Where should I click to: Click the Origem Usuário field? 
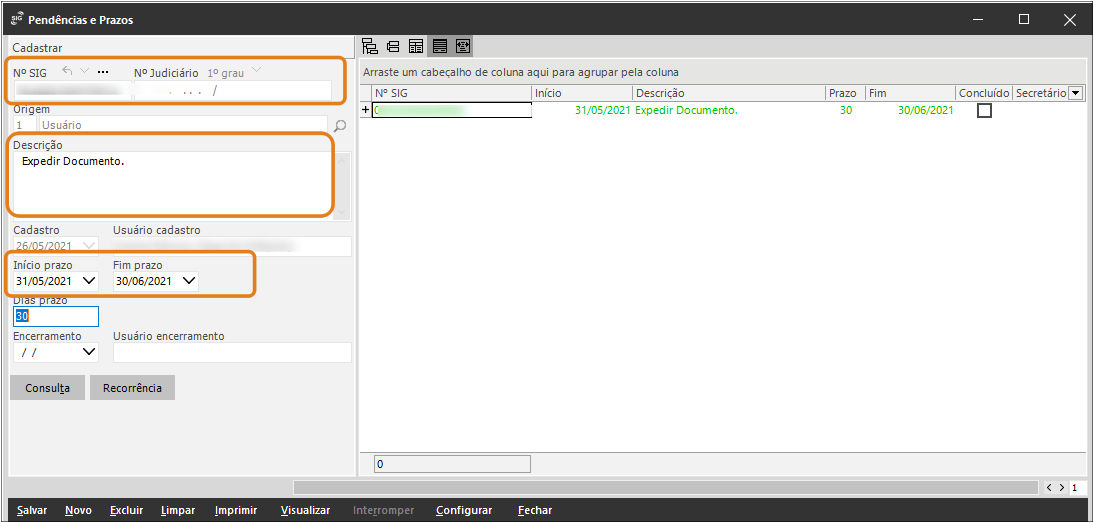coord(183,126)
